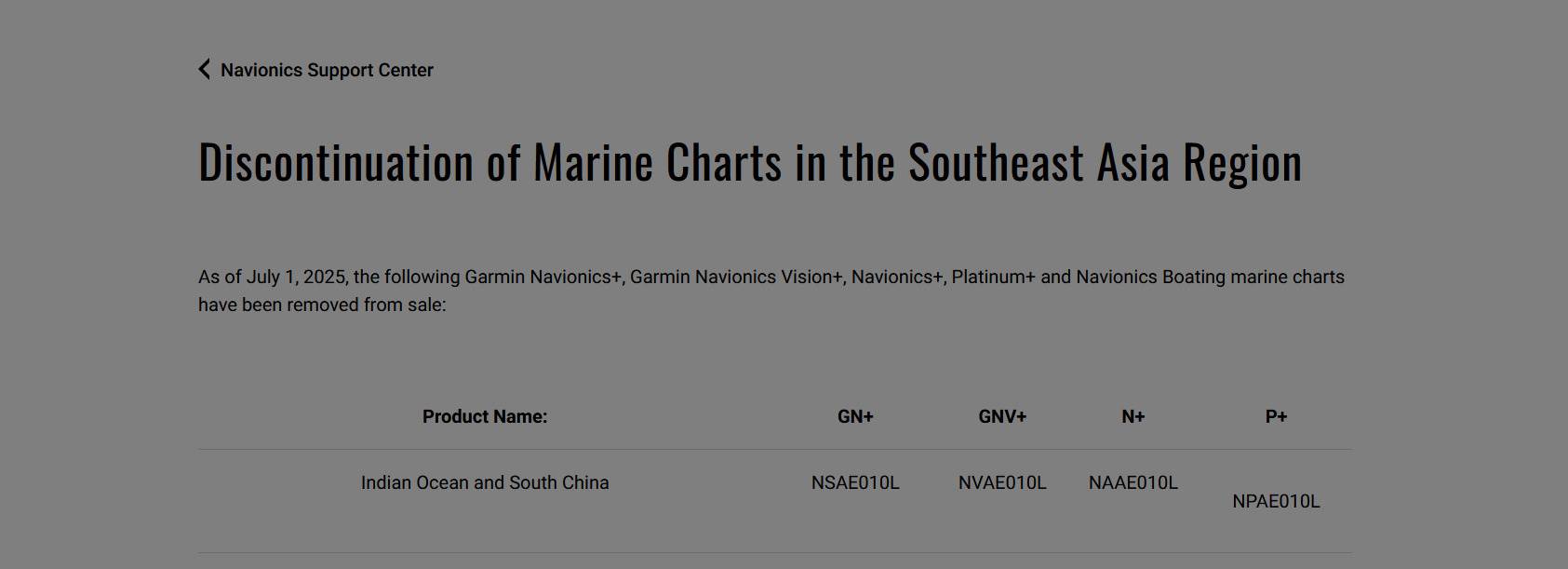Click the P+ column header
1568x569 pixels.
tap(1276, 417)
